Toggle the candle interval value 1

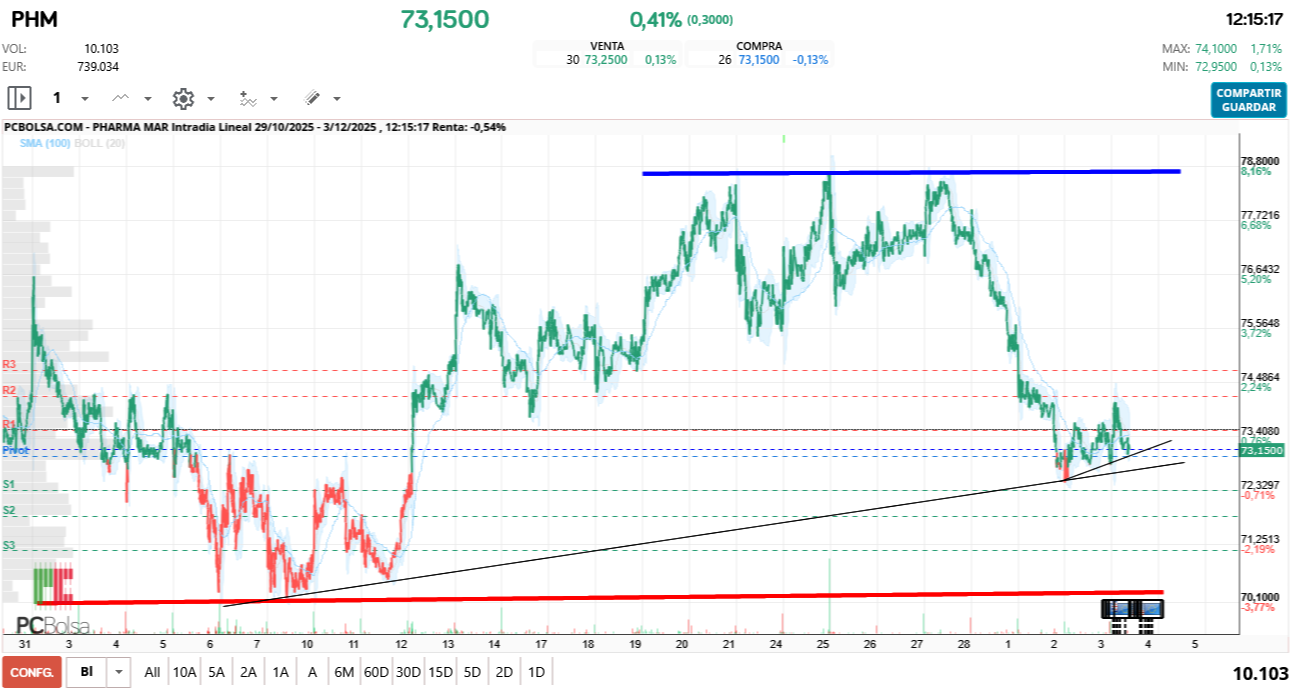tap(57, 97)
